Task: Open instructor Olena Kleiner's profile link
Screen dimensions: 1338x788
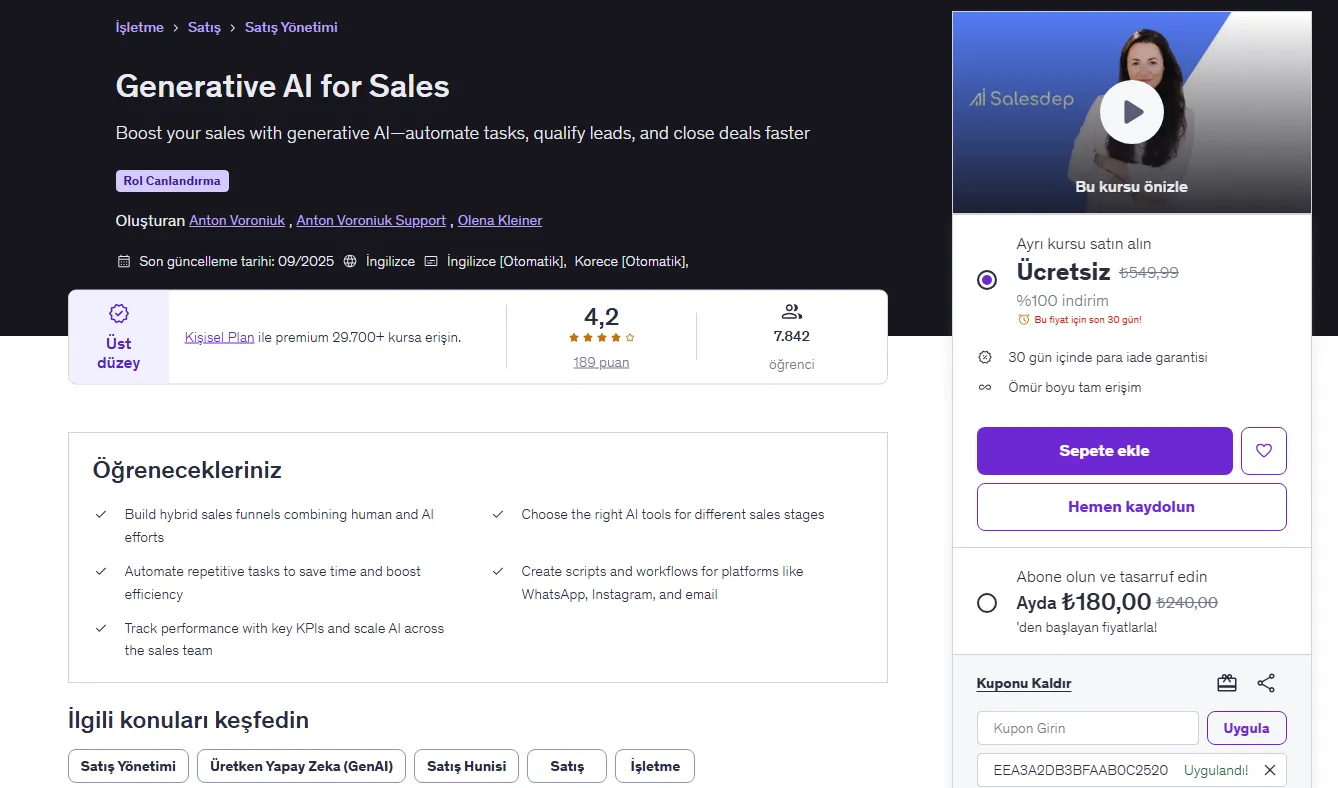Action: point(500,221)
